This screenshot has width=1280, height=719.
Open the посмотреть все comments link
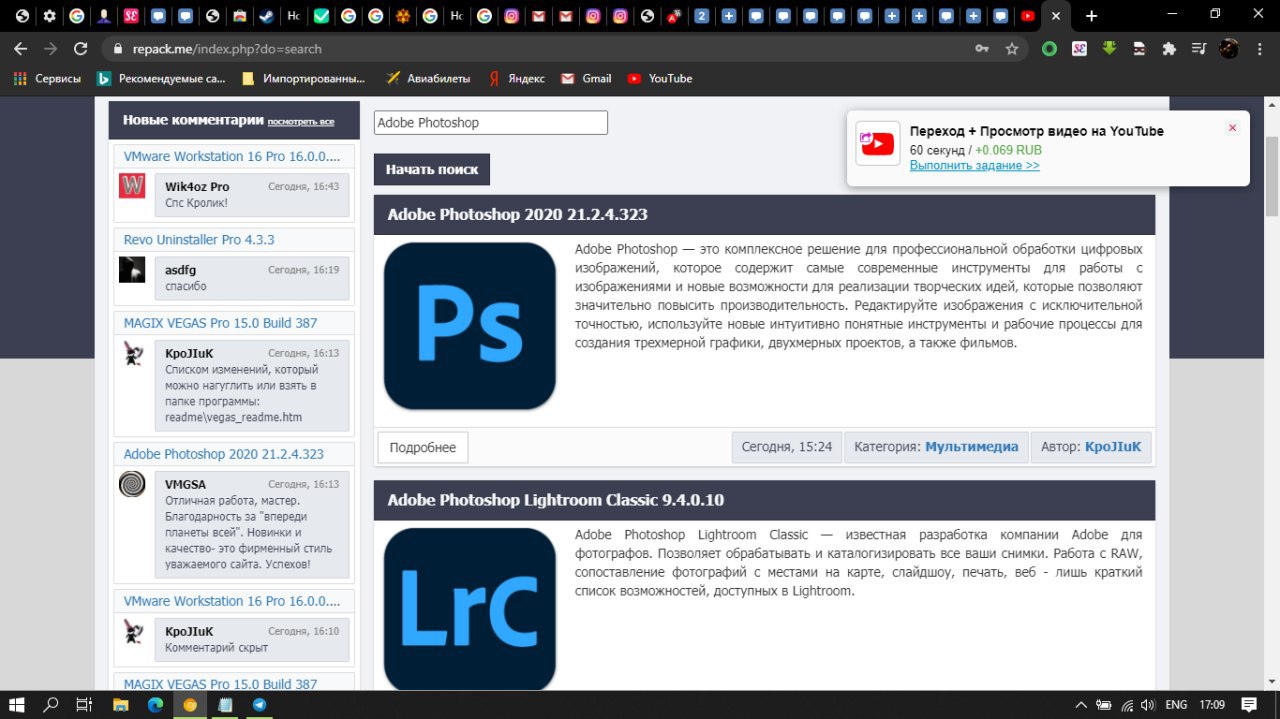tap(301, 121)
